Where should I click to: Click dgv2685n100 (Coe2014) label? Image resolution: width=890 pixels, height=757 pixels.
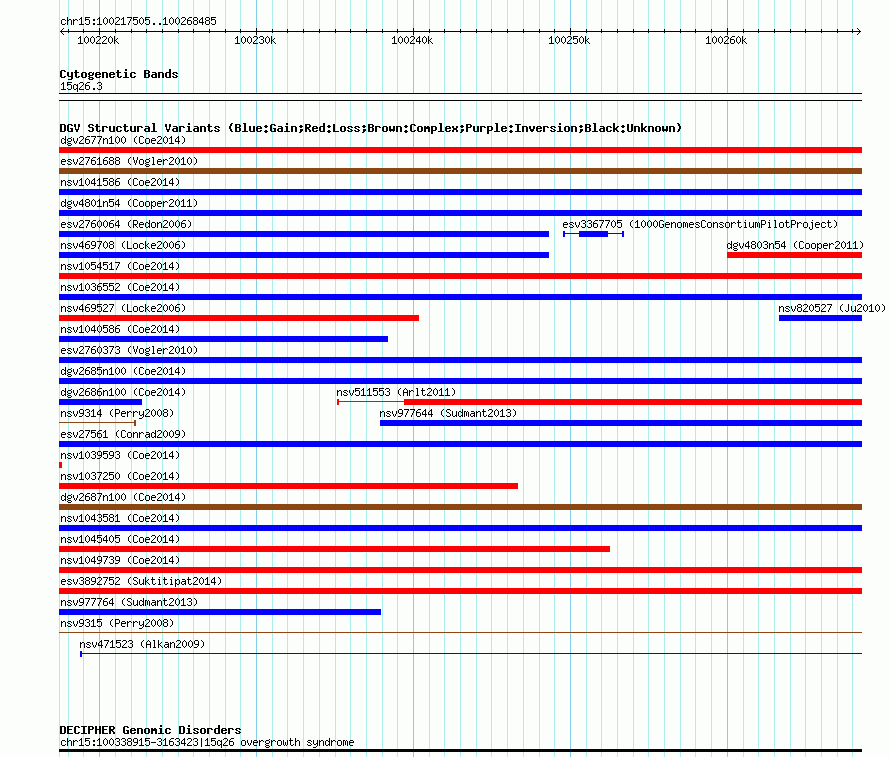123,371
